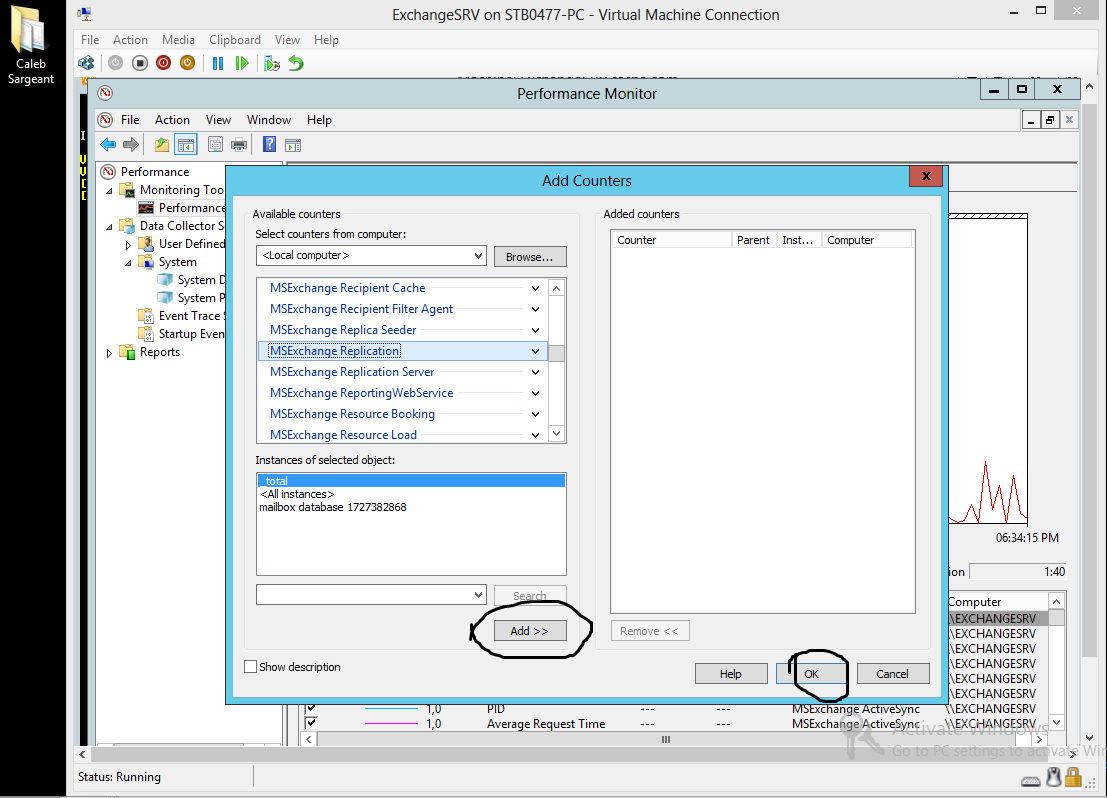Open Help in the Add Counters dialog

pos(731,674)
